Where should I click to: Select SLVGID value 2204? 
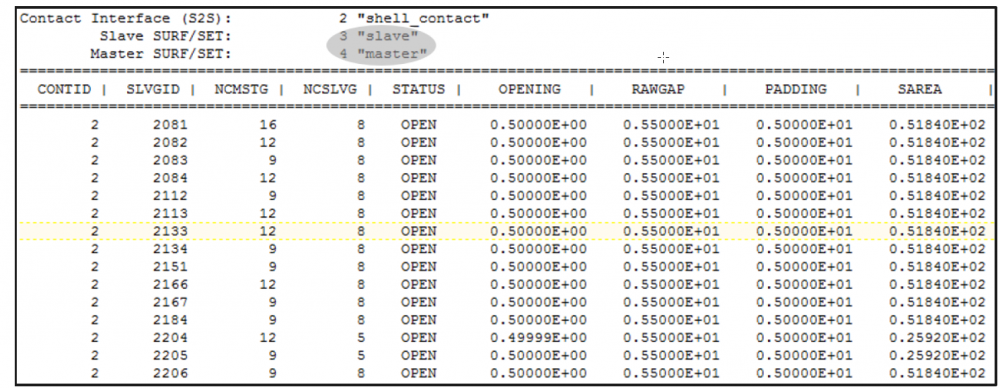pyautogui.click(x=170, y=337)
